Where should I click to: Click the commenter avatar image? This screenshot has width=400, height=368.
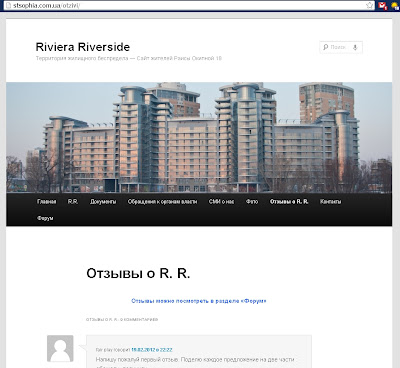60,349
